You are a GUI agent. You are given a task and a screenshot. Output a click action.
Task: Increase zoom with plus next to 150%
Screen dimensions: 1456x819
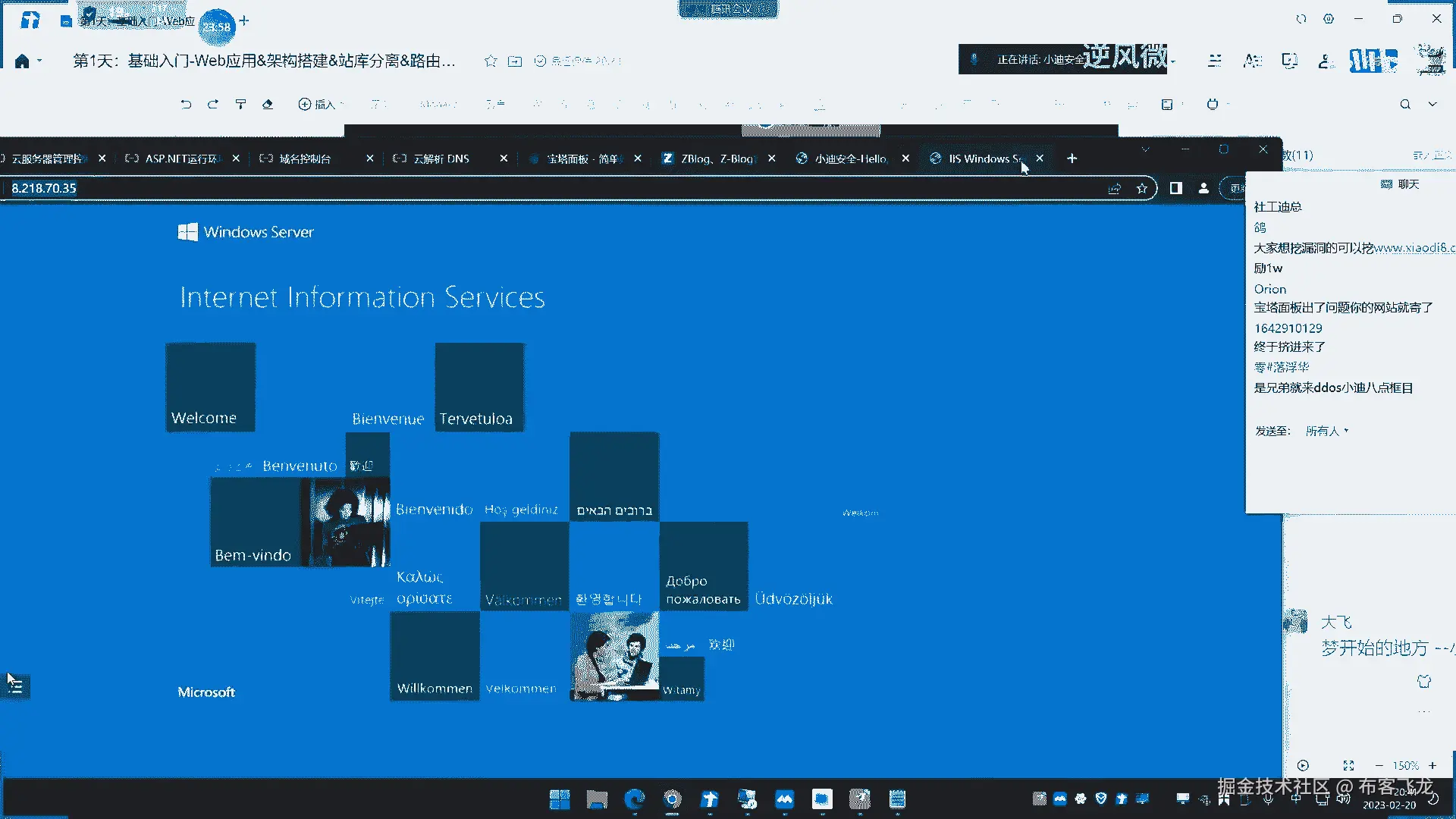1432,765
